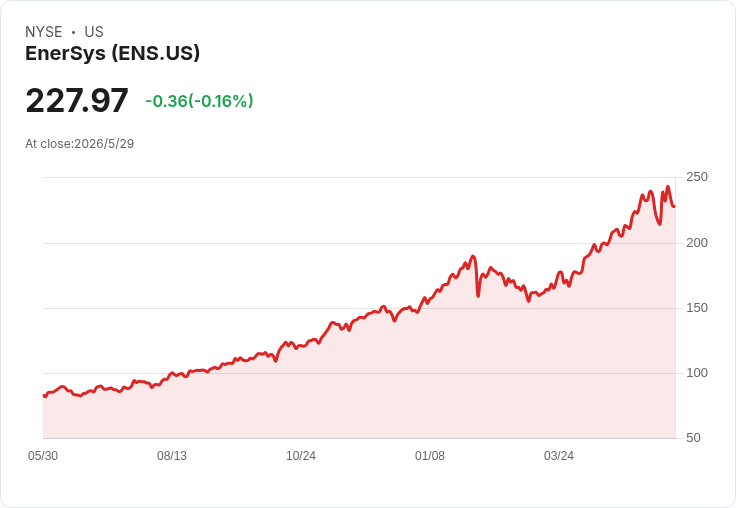
Task: Select the 10/24 date axis label
Action: tap(301, 455)
